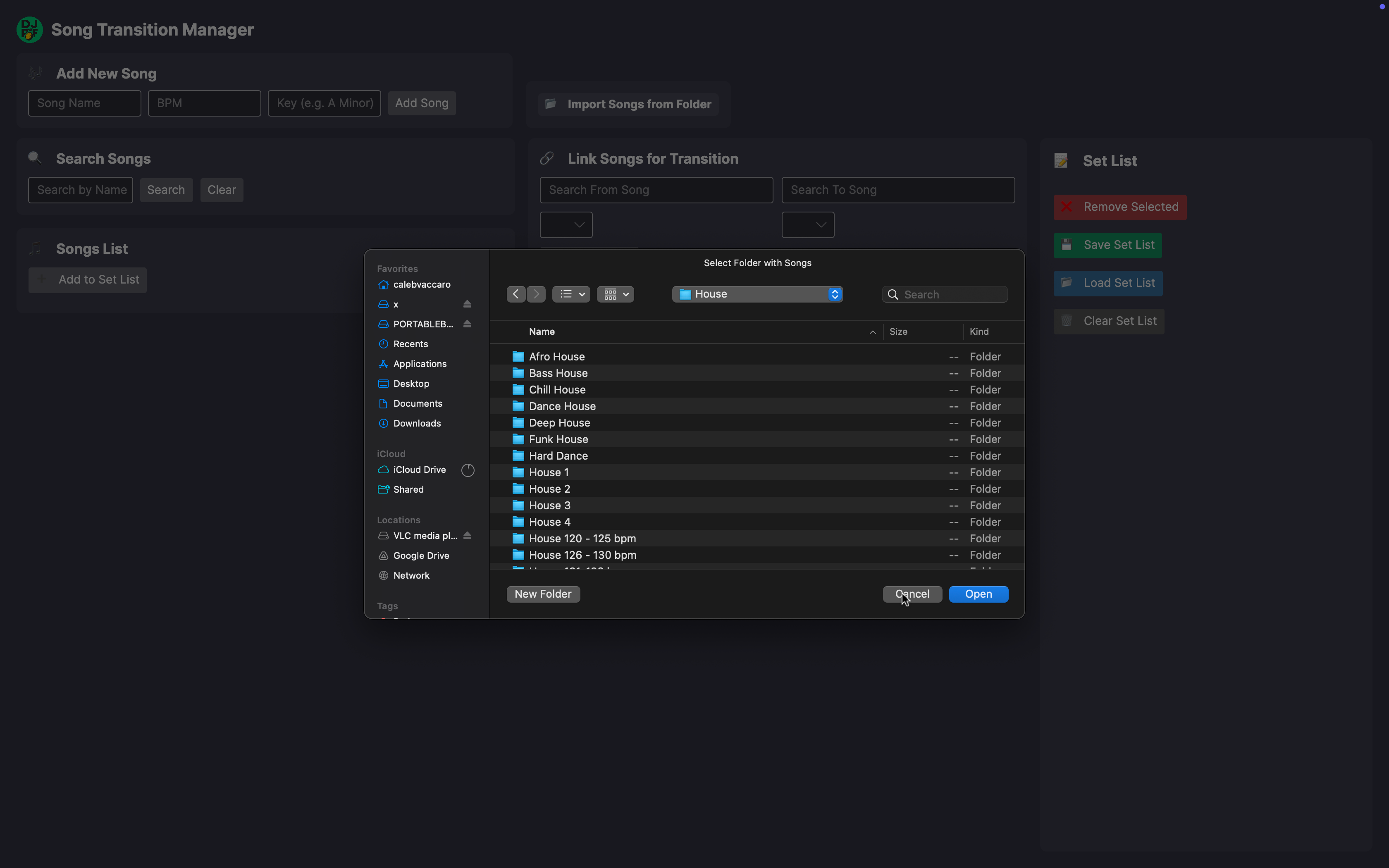Click the back navigation arrow
1389x868 pixels.
coord(516,294)
